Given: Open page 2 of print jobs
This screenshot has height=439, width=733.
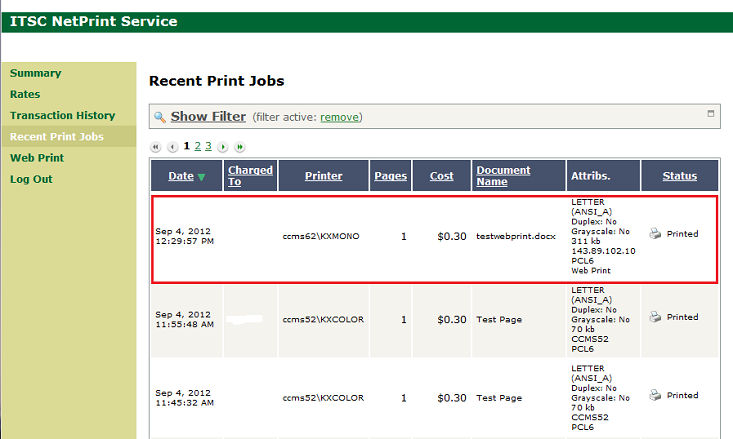Looking at the screenshot, I should (x=197, y=146).
